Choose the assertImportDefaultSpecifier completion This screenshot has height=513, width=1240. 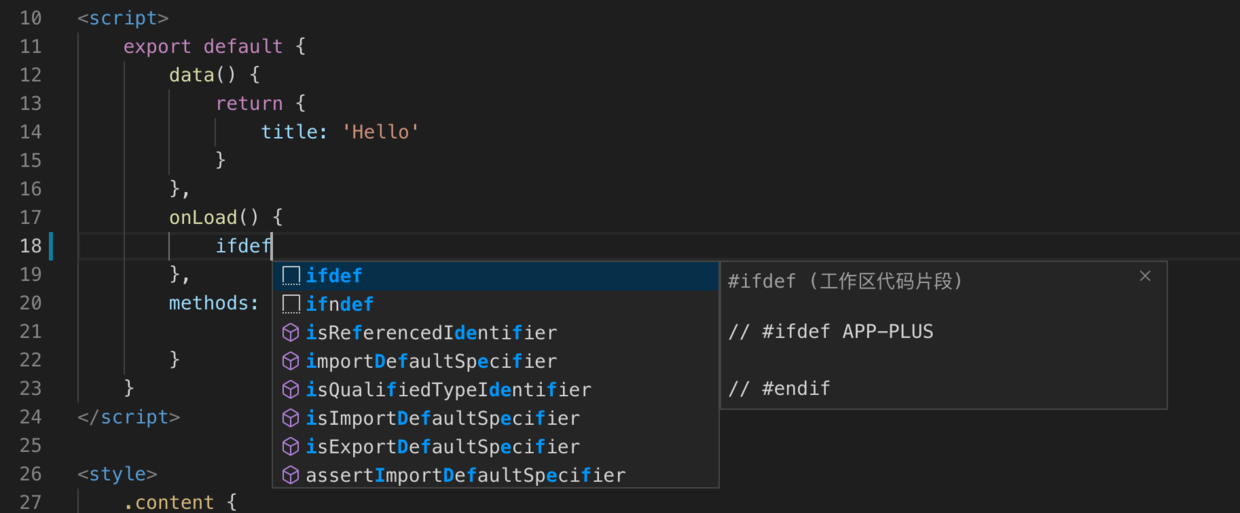click(x=465, y=475)
